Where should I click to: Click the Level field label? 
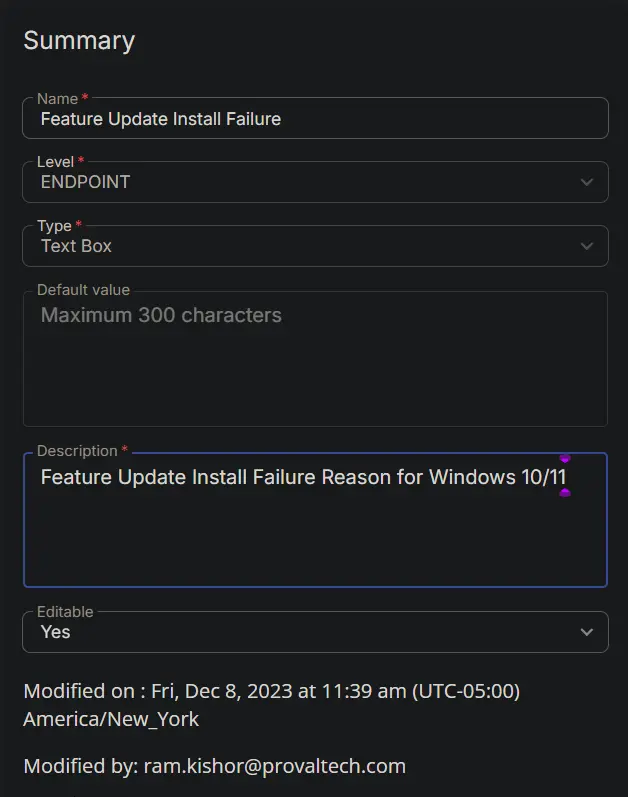pyautogui.click(x=55, y=162)
